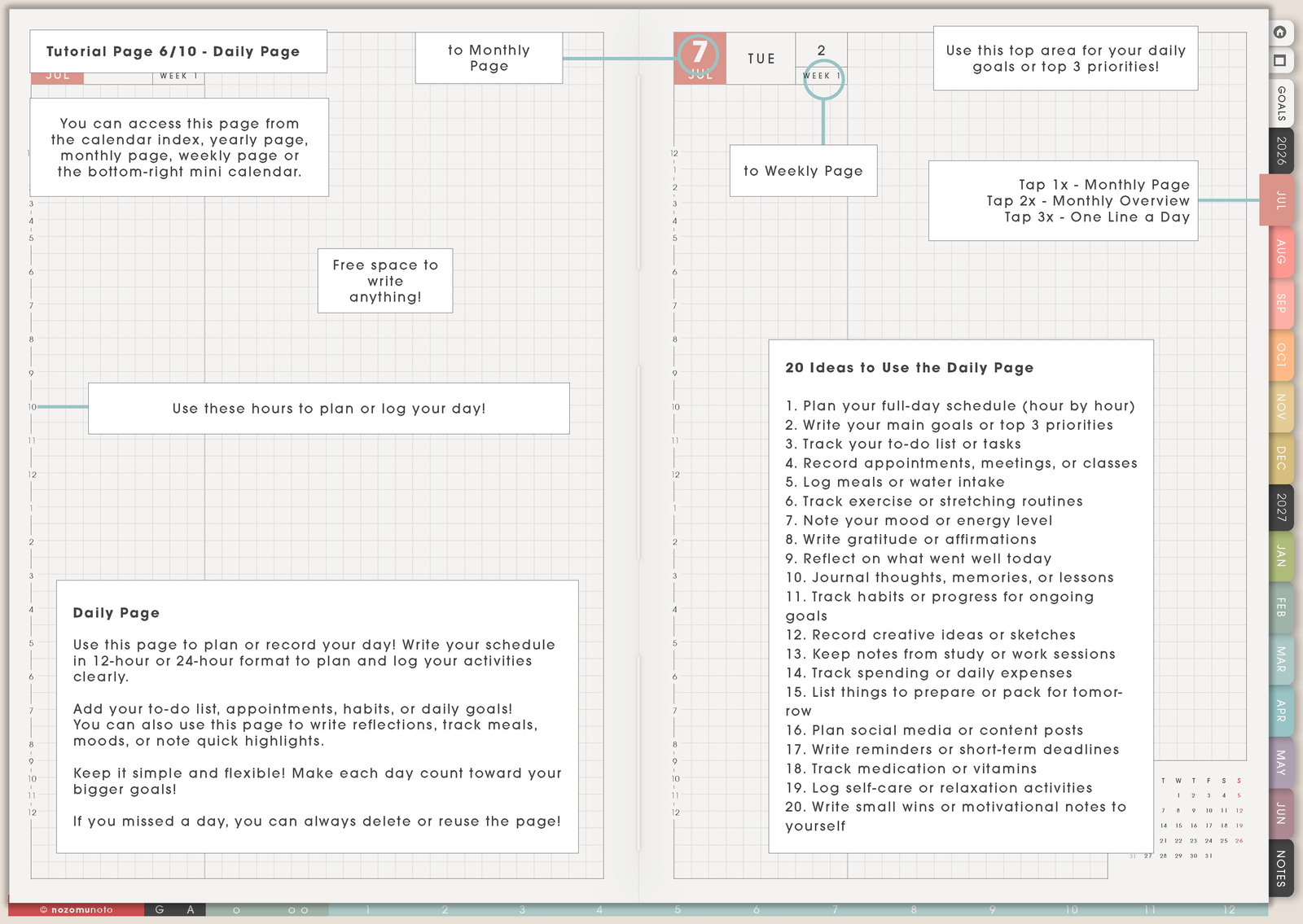Select date 26 in the mini calendar

pos(1239,841)
